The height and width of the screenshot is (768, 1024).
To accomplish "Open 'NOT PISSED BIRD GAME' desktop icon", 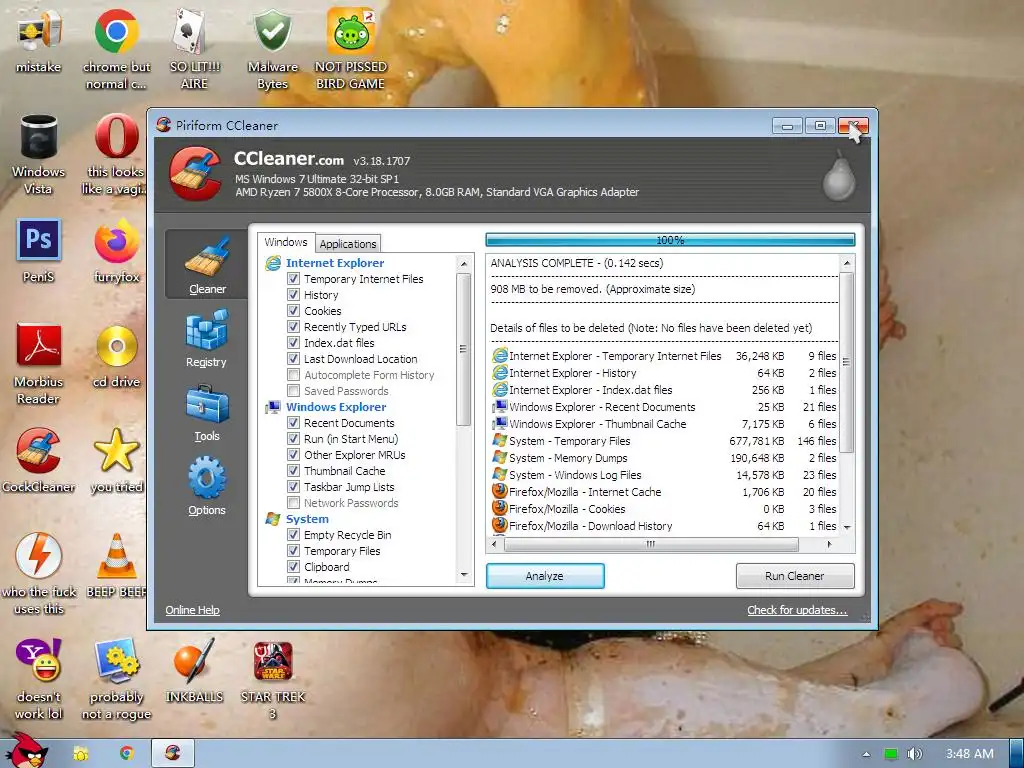I will [351, 49].
